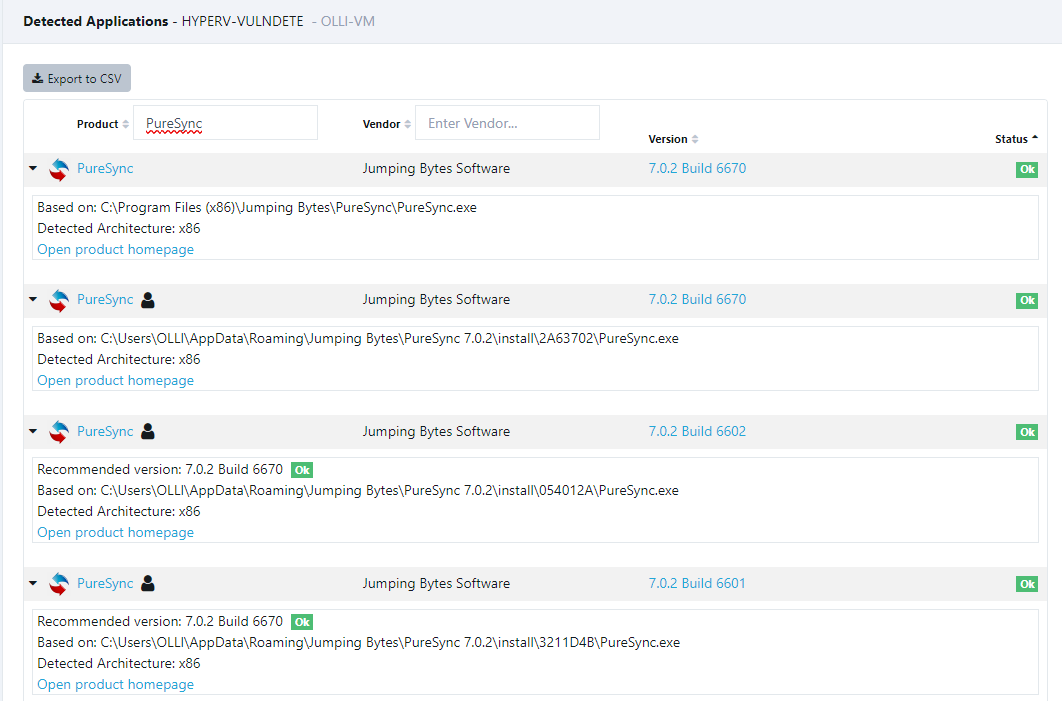The height and width of the screenshot is (701, 1062).
Task: Click version 7.0.2 Build 6602 link
Action: 697,431
